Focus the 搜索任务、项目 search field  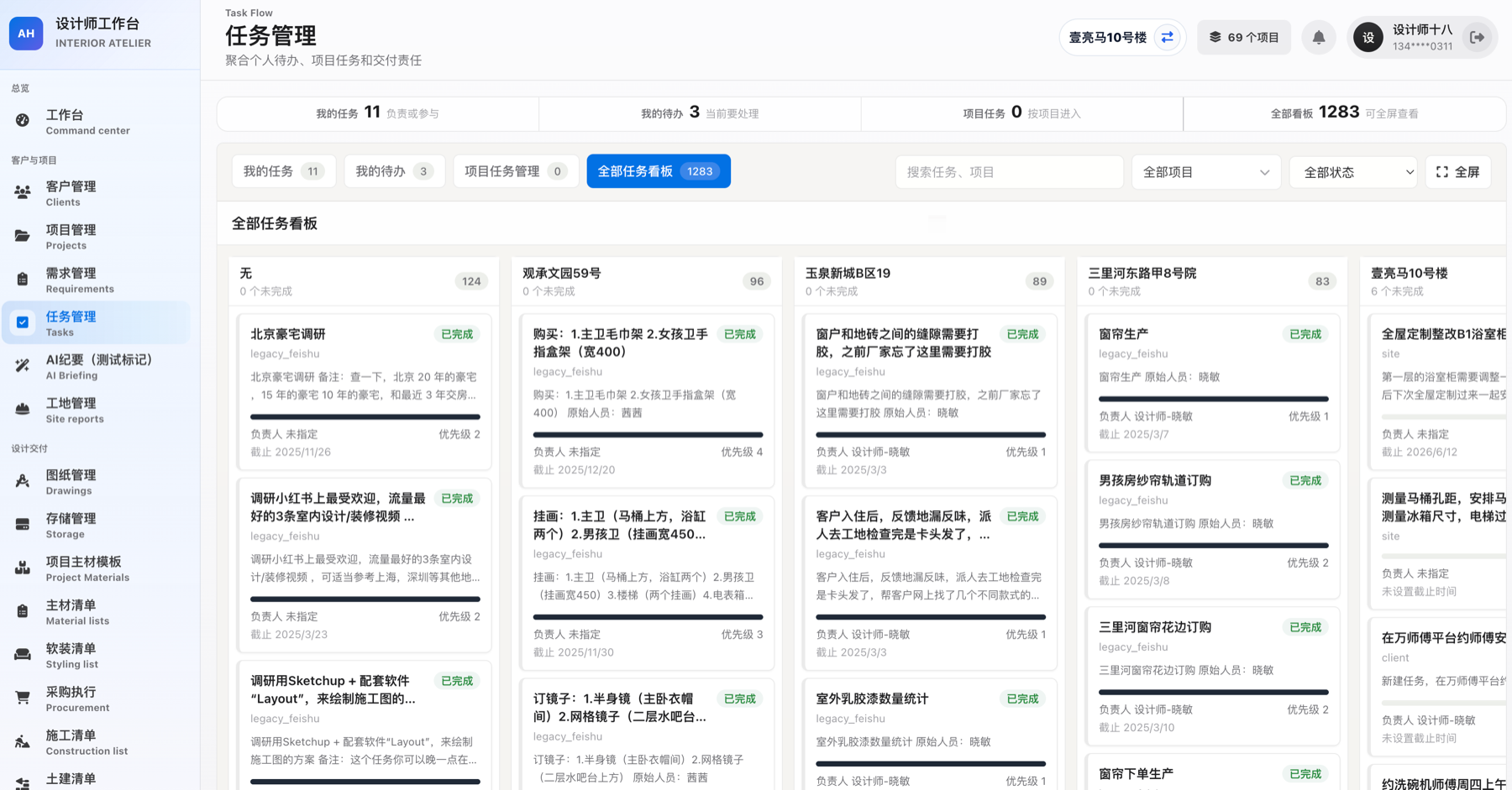(1009, 172)
